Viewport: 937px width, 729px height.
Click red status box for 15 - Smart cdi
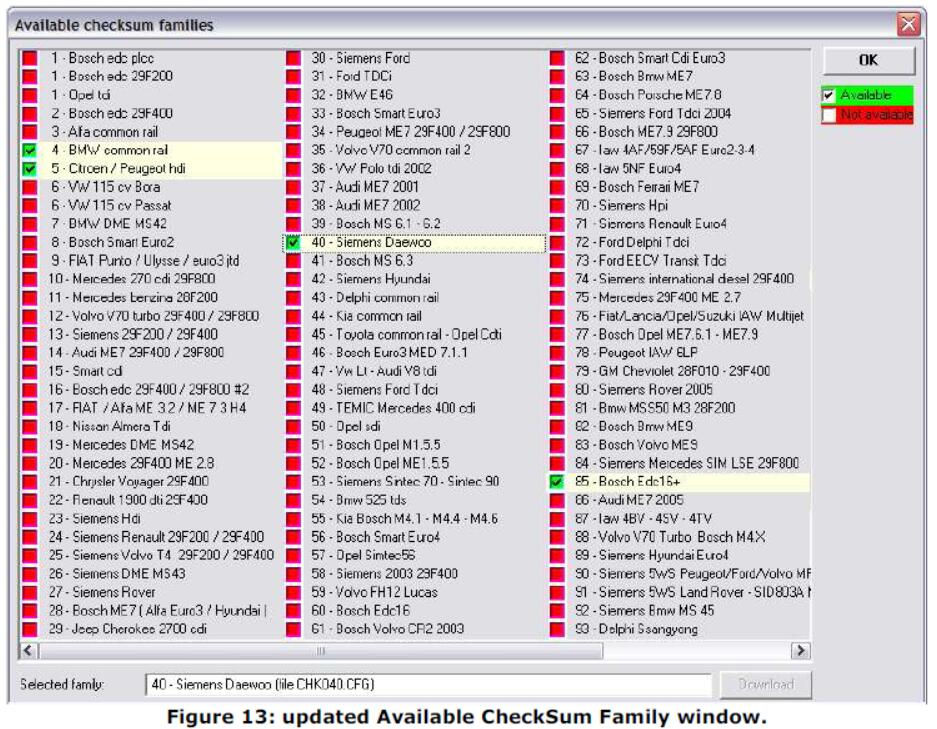click(x=29, y=371)
